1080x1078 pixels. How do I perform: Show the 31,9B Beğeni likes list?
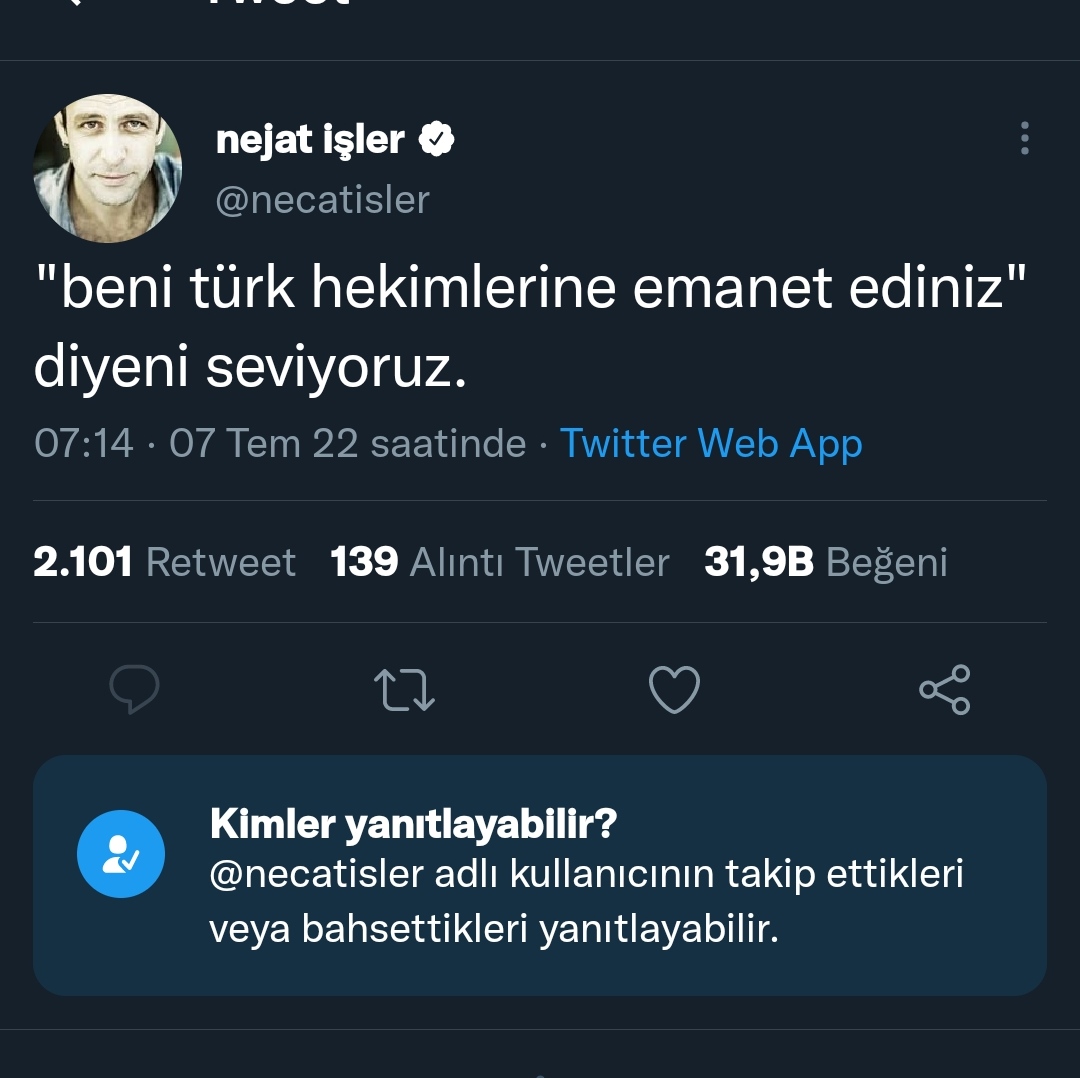(825, 562)
